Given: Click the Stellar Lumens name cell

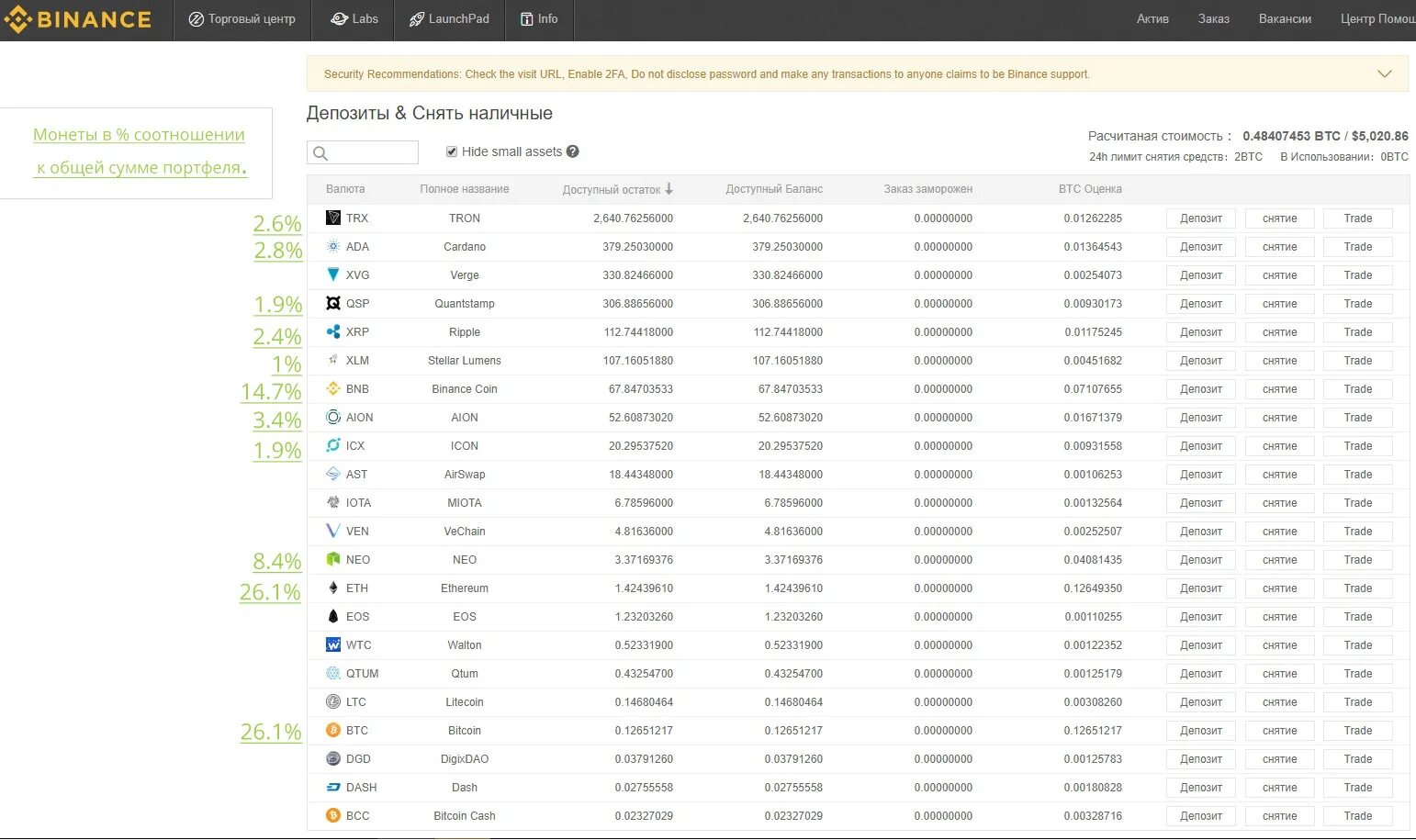Looking at the screenshot, I should pos(465,361).
